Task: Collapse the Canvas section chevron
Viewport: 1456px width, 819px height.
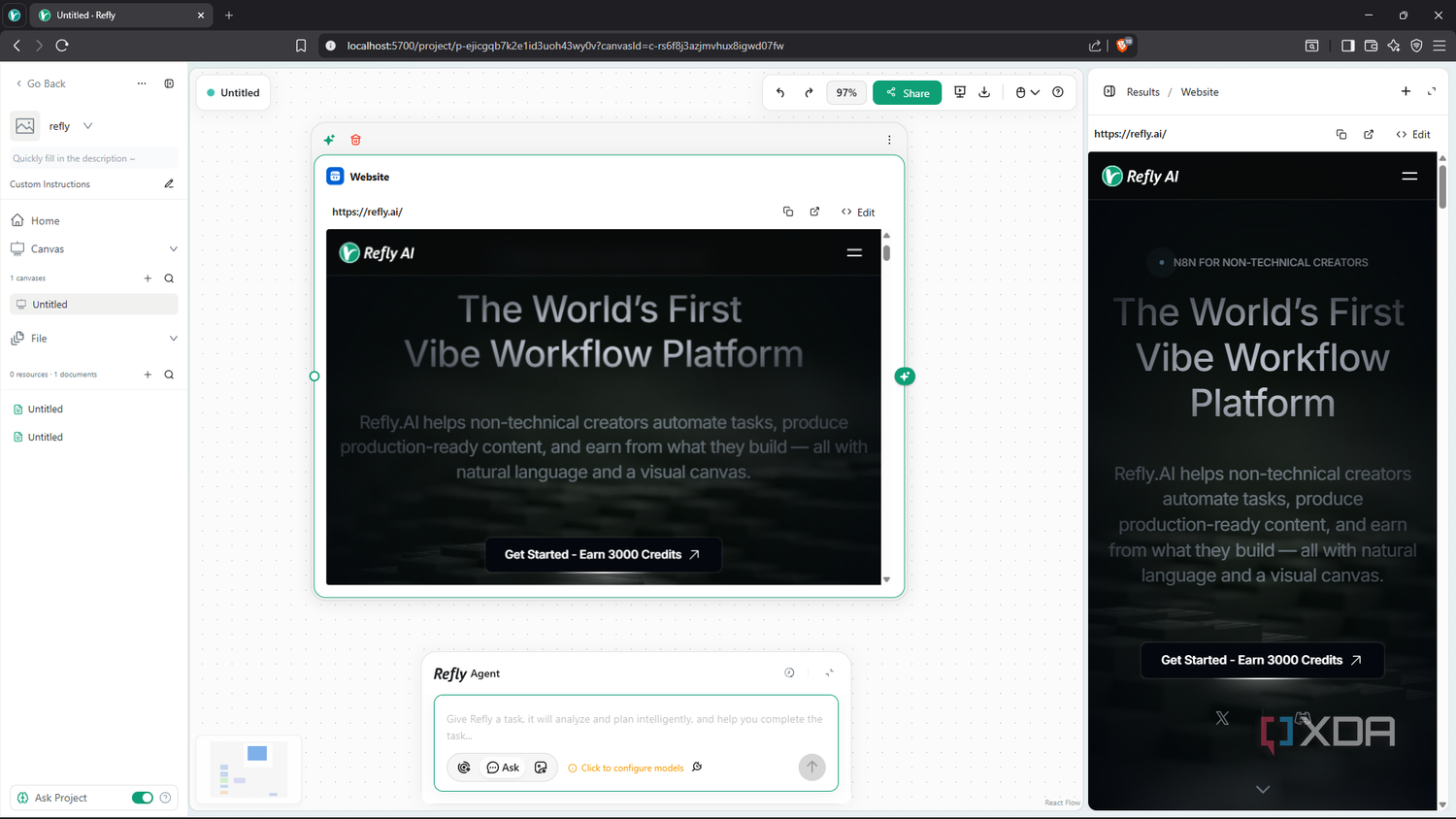Action: tap(174, 249)
